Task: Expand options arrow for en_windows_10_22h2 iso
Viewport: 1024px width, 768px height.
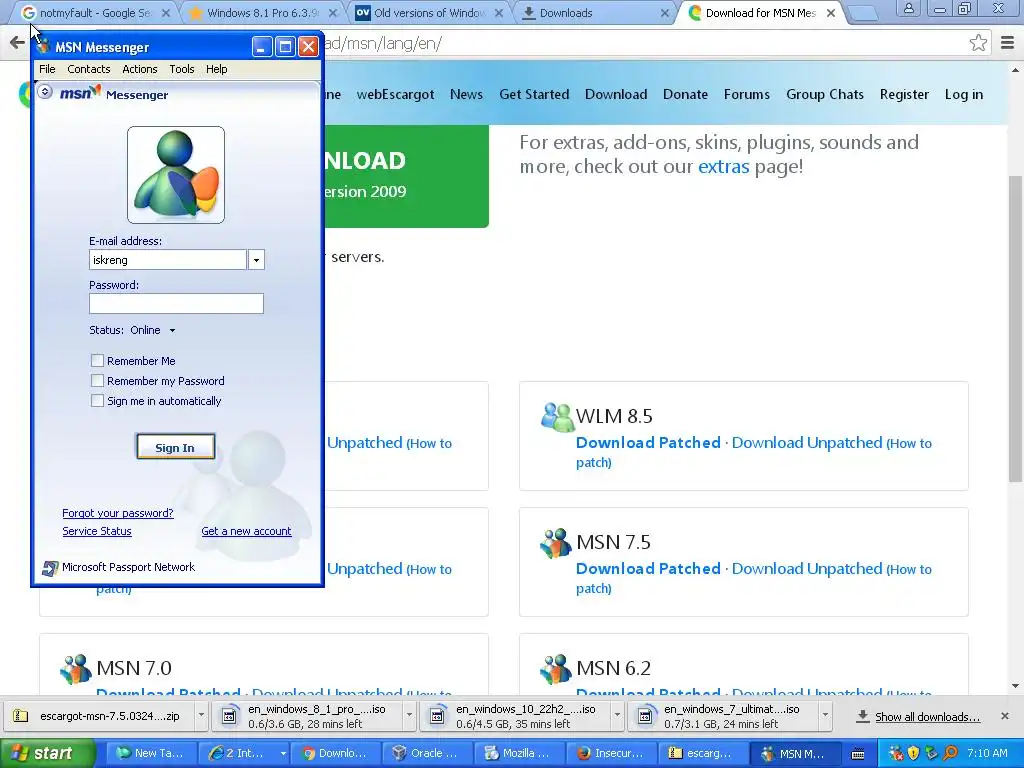Action: (617, 716)
